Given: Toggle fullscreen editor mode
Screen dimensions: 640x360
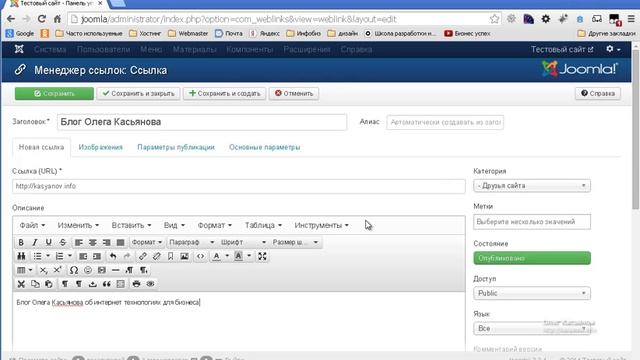Looking at the screenshot, I should [262, 256].
